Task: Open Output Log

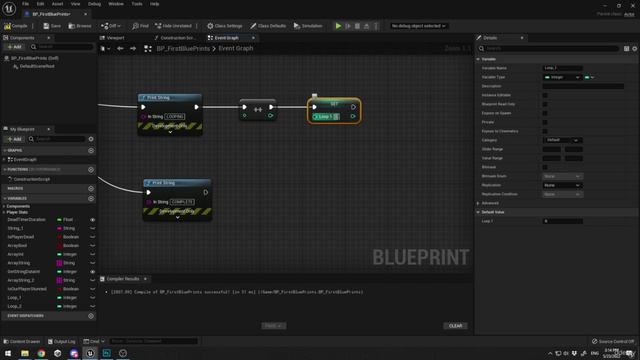Action: click(61, 341)
